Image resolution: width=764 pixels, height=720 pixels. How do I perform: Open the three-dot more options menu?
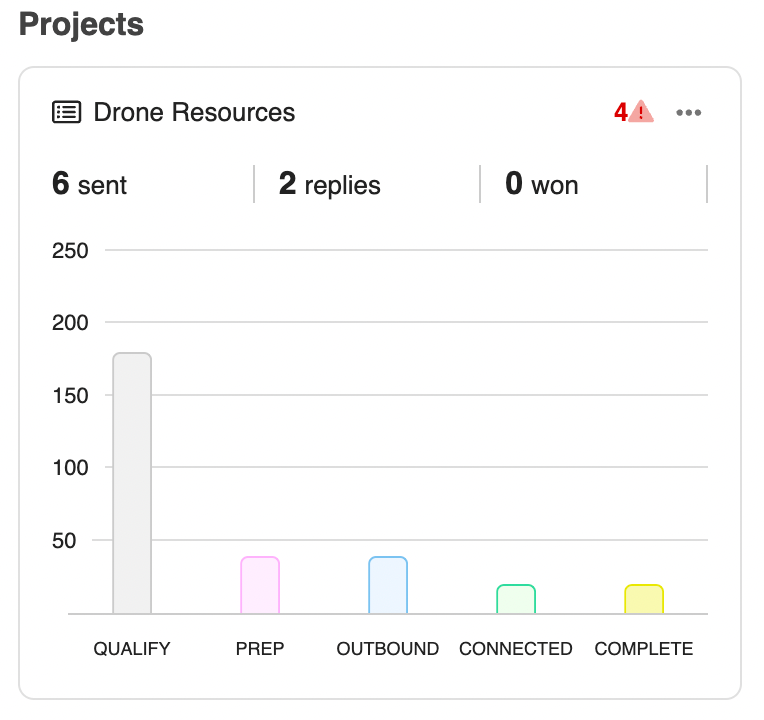click(x=688, y=113)
